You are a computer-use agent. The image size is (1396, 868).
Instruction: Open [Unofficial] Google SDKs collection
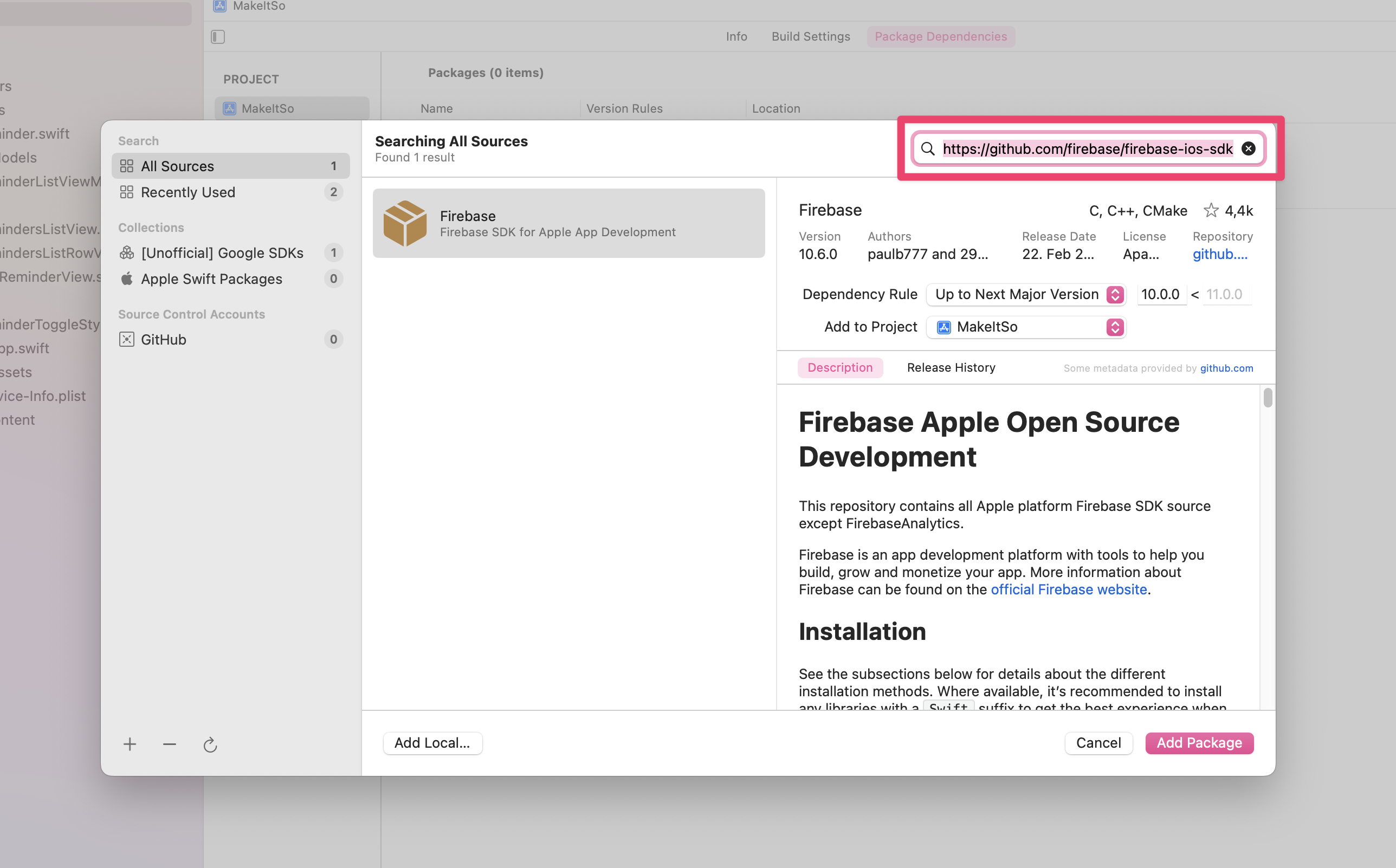[x=230, y=252]
